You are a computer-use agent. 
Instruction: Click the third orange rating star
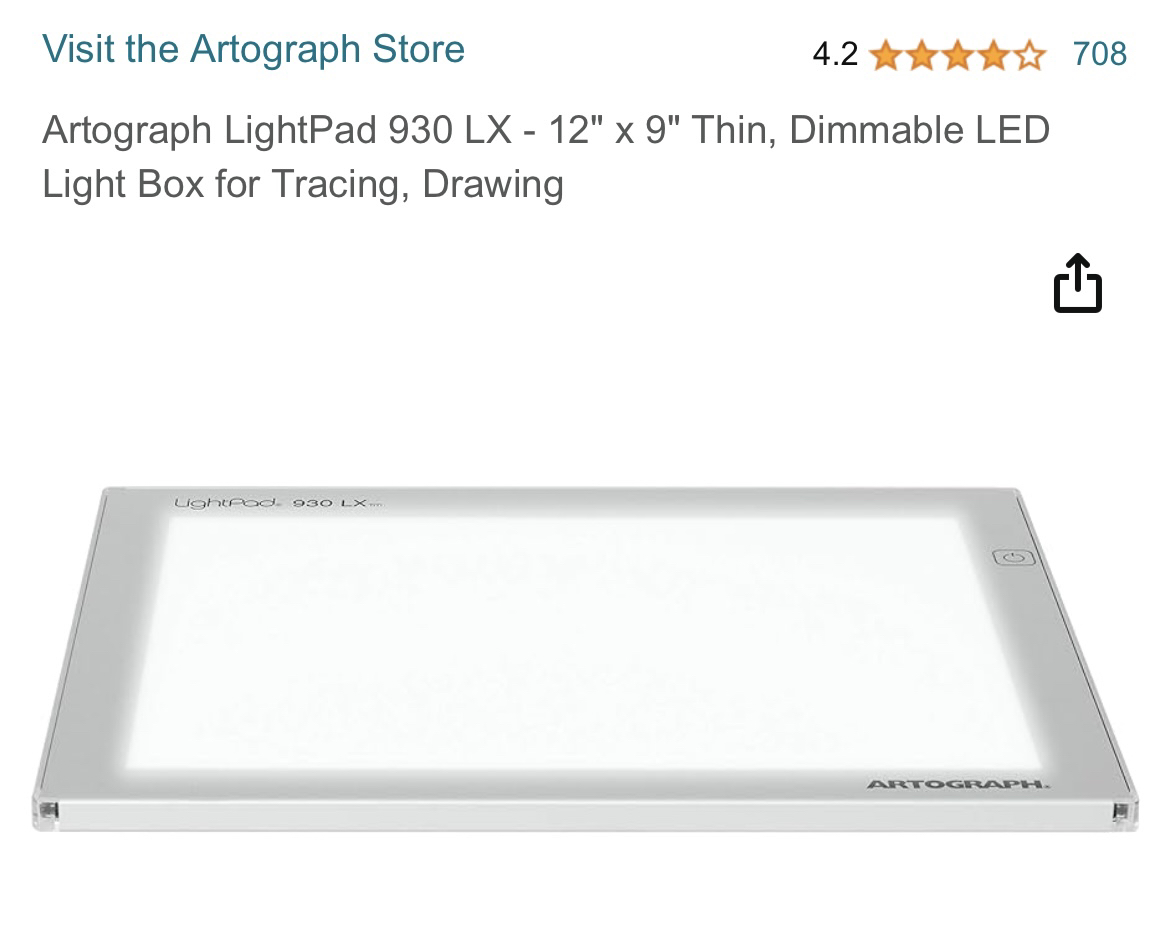[958, 54]
